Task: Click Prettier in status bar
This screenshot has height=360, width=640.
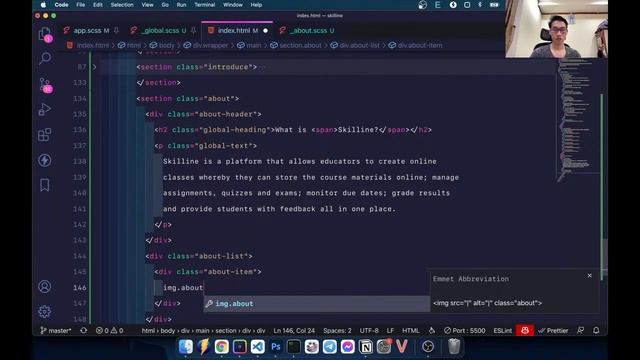Action: point(553,331)
